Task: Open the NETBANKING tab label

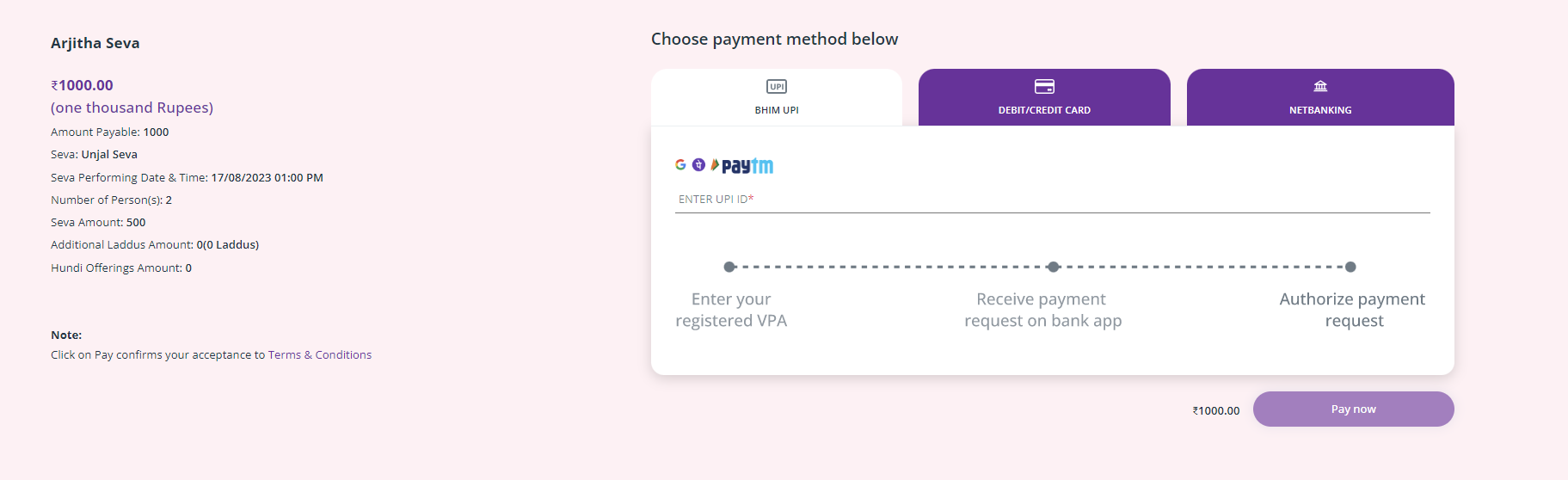Action: pos(1320,110)
